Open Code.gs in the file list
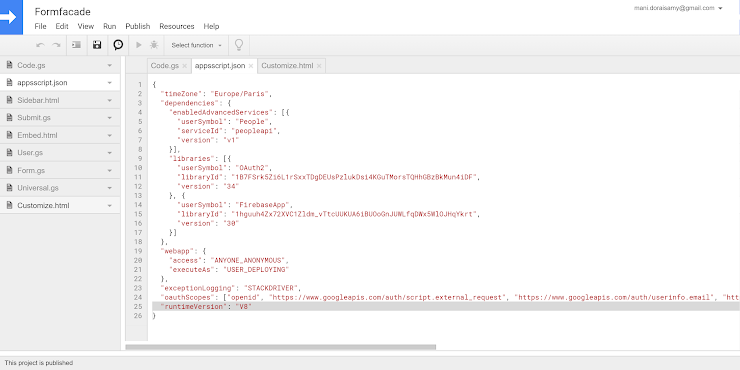The height and width of the screenshot is (370, 740). click(x=60, y=65)
